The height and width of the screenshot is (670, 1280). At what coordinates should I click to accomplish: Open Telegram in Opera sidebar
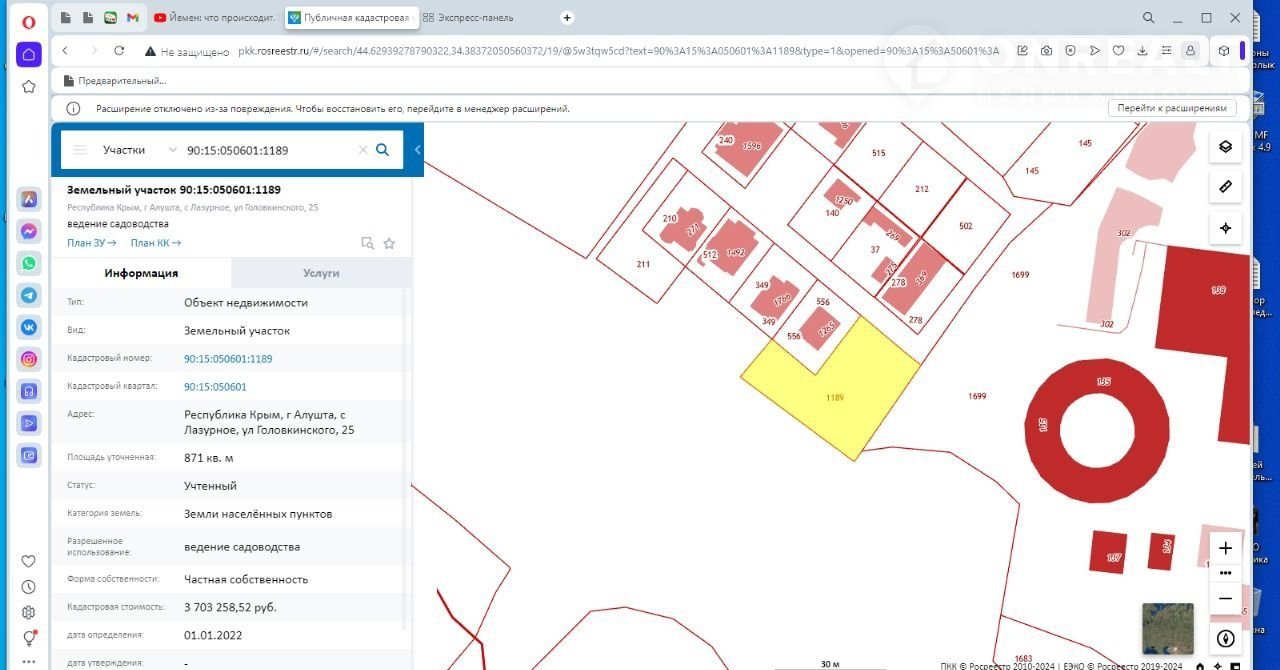(29, 295)
